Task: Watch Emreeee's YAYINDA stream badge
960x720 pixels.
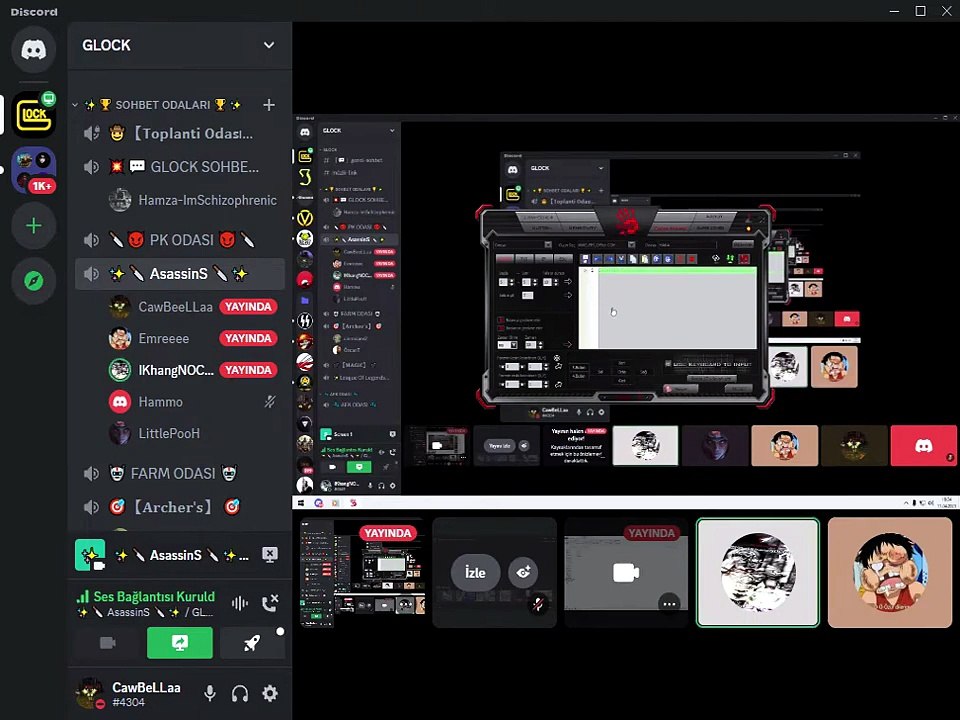Action: pos(248,339)
